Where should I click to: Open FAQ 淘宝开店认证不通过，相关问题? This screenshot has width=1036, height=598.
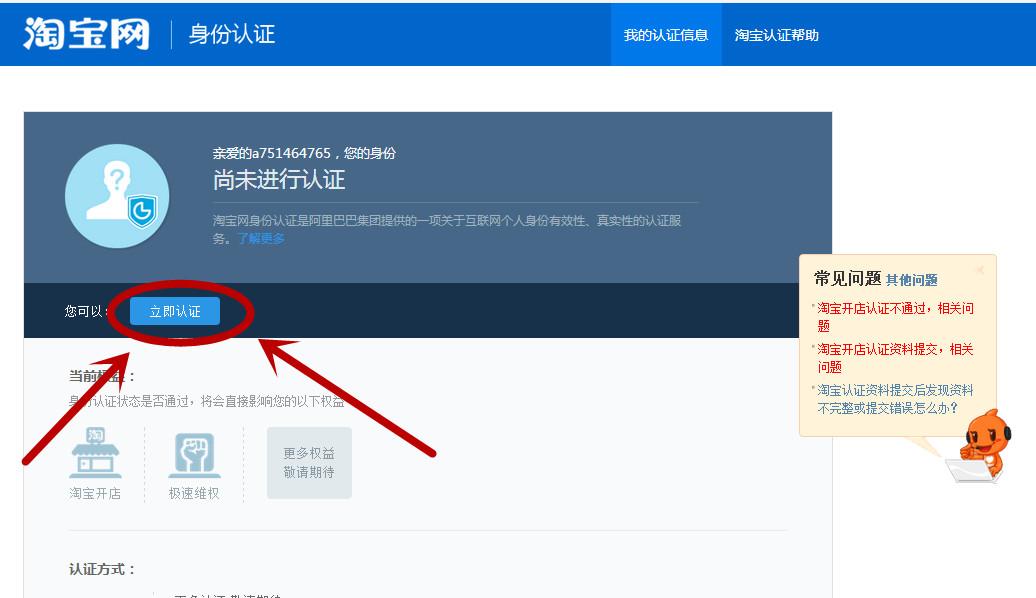pyautogui.click(x=895, y=317)
